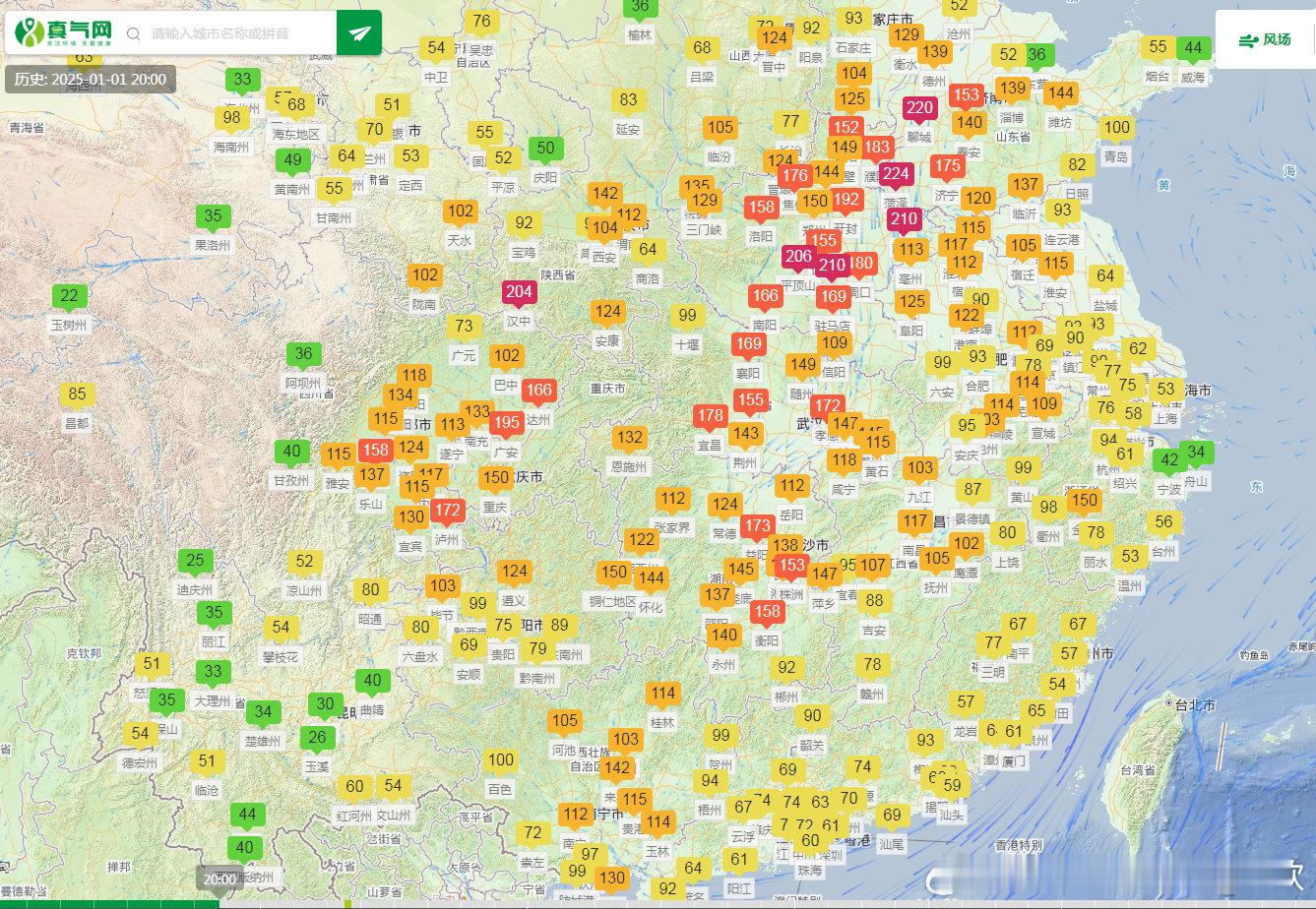Select the 114 AQI marker for 桂林
The width and height of the screenshot is (1316, 909).
[663, 695]
